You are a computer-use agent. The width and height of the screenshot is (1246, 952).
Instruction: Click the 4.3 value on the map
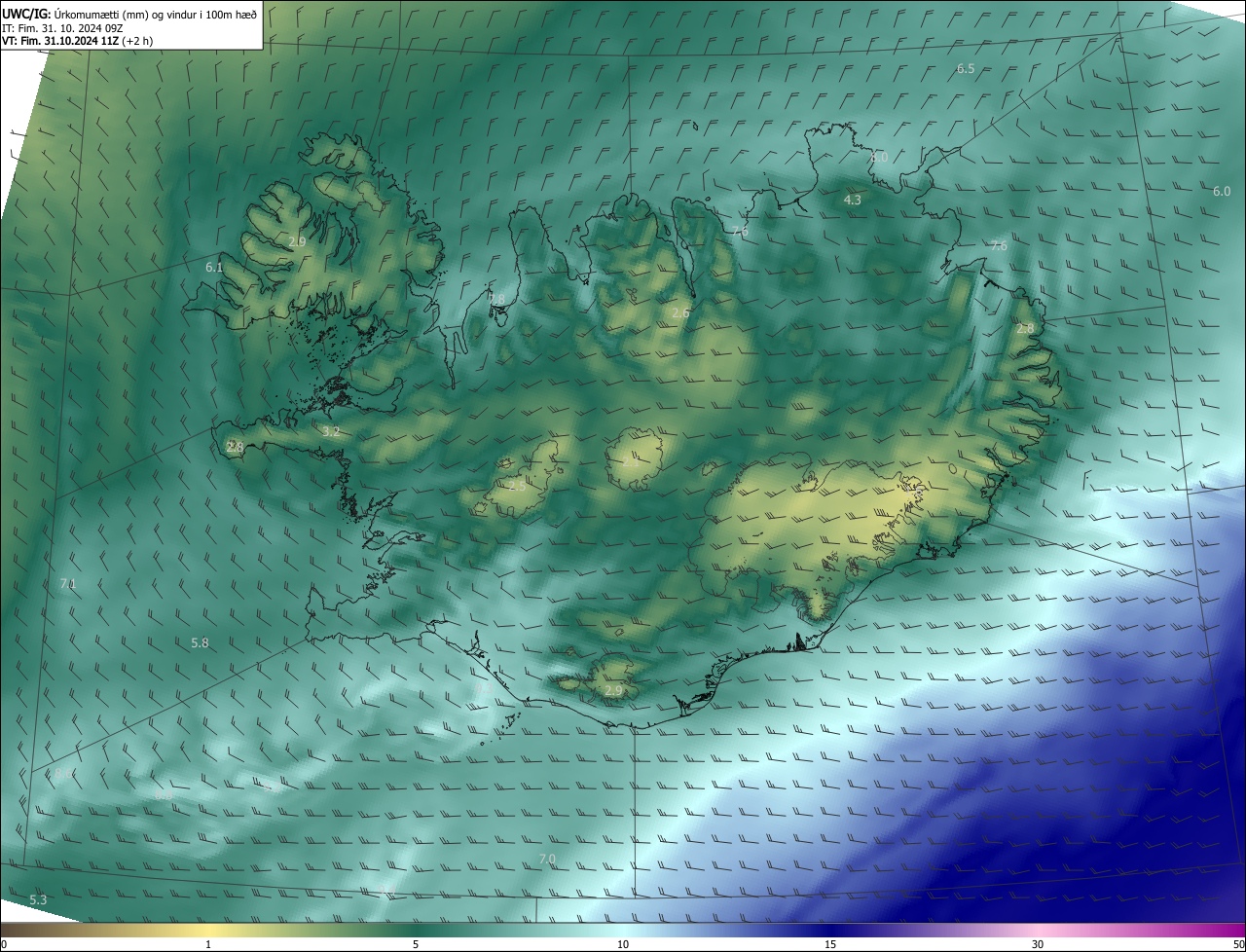point(852,200)
